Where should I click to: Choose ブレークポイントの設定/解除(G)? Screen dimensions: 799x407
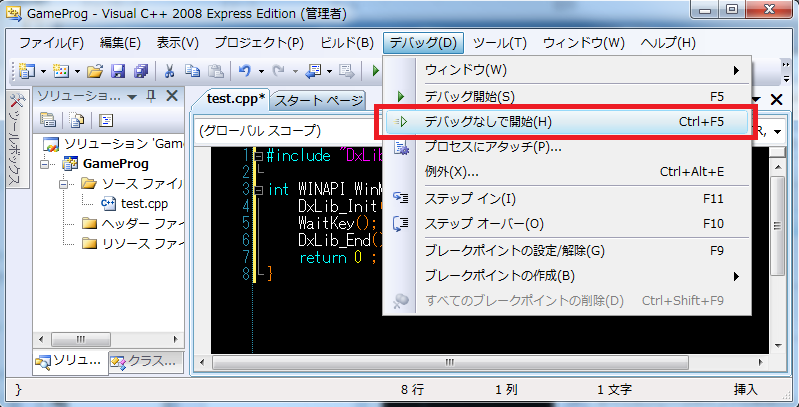(567, 251)
